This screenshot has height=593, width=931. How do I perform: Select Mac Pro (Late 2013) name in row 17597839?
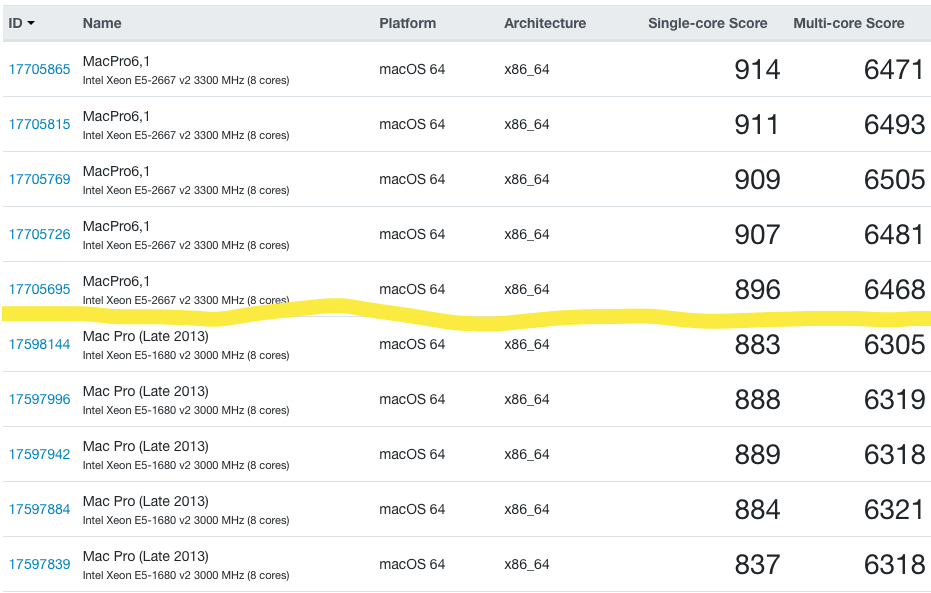tap(145, 557)
